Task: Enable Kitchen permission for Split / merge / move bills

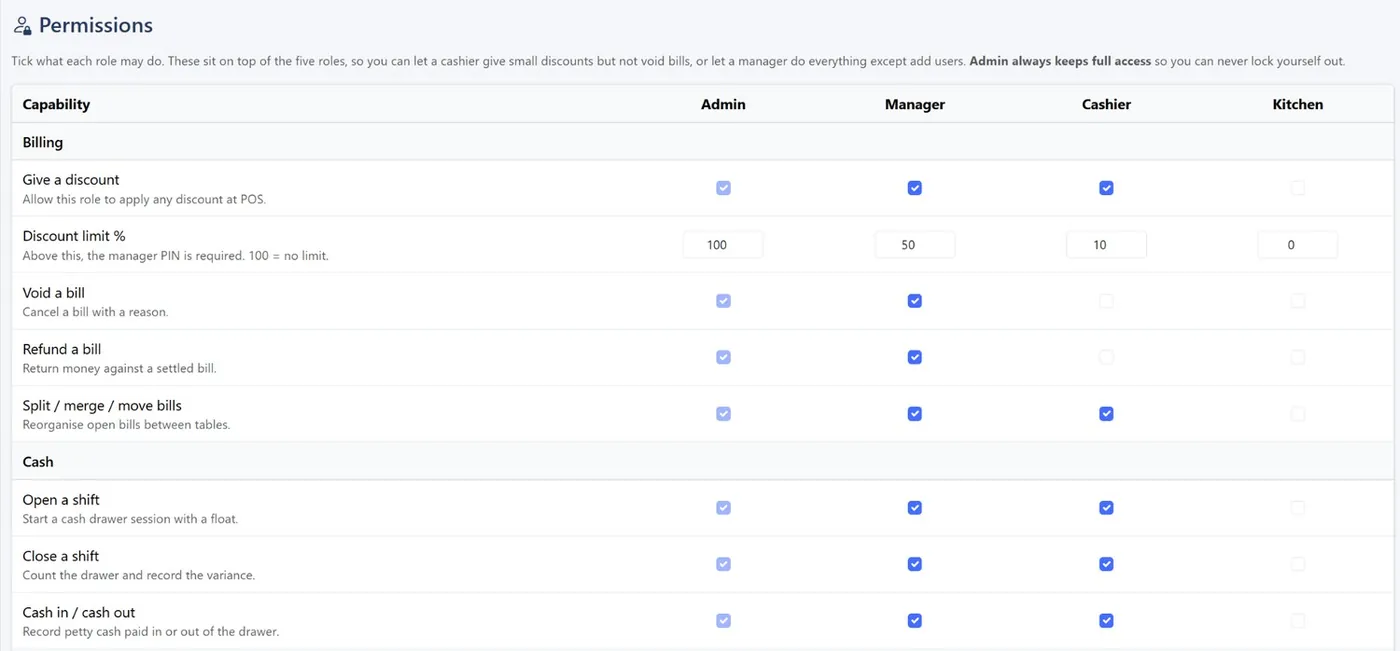Action: (x=1297, y=414)
